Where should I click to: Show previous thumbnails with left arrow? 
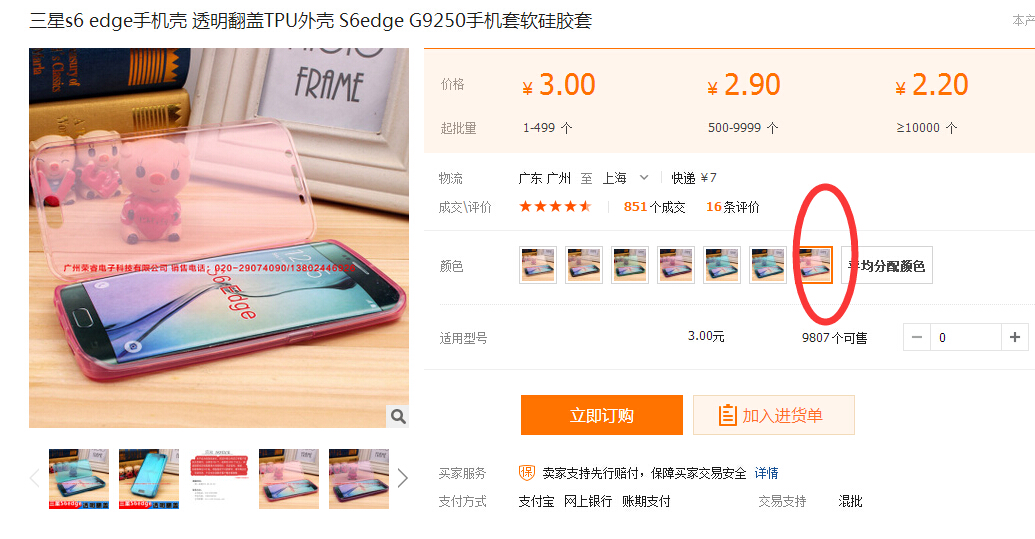coord(35,478)
